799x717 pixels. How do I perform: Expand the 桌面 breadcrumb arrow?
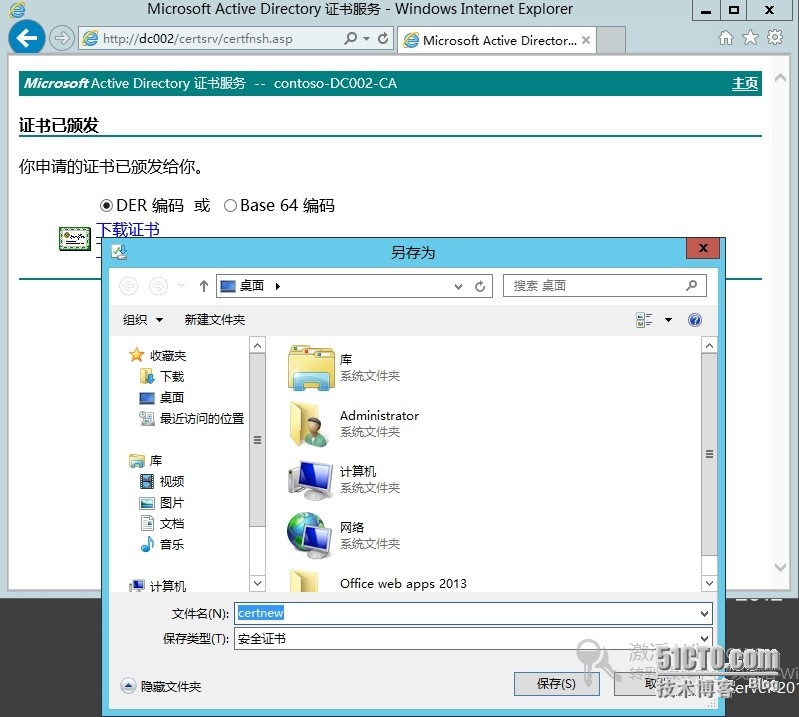(x=278, y=286)
